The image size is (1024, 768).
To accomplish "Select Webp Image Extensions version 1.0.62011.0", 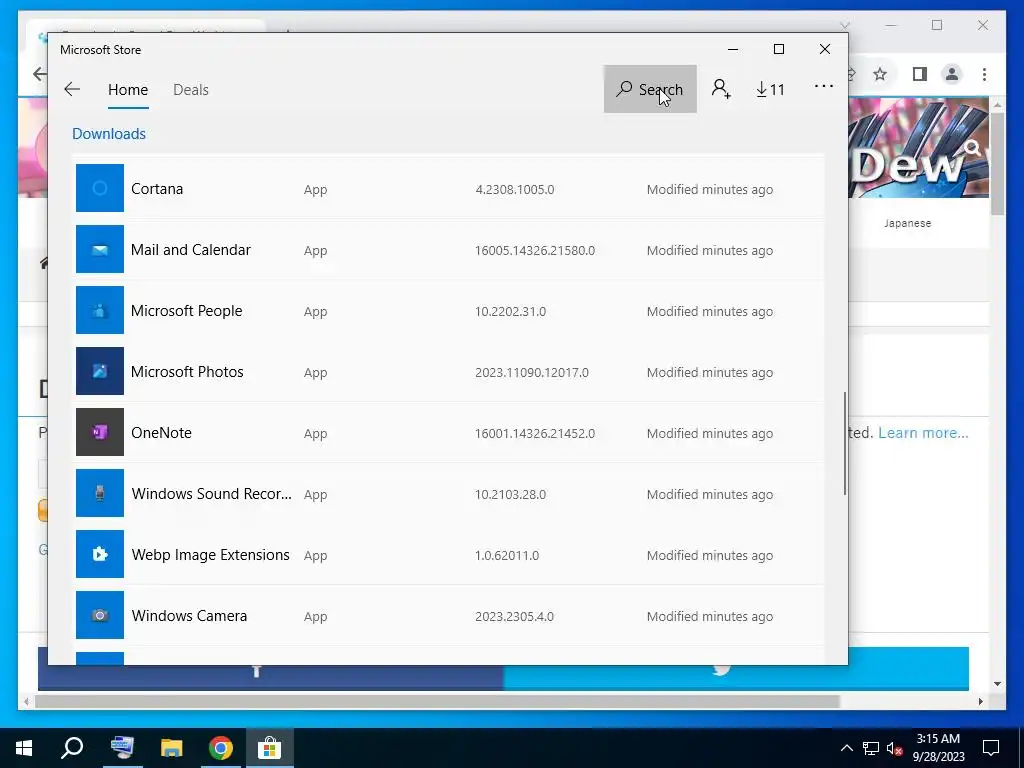I will pos(507,556).
